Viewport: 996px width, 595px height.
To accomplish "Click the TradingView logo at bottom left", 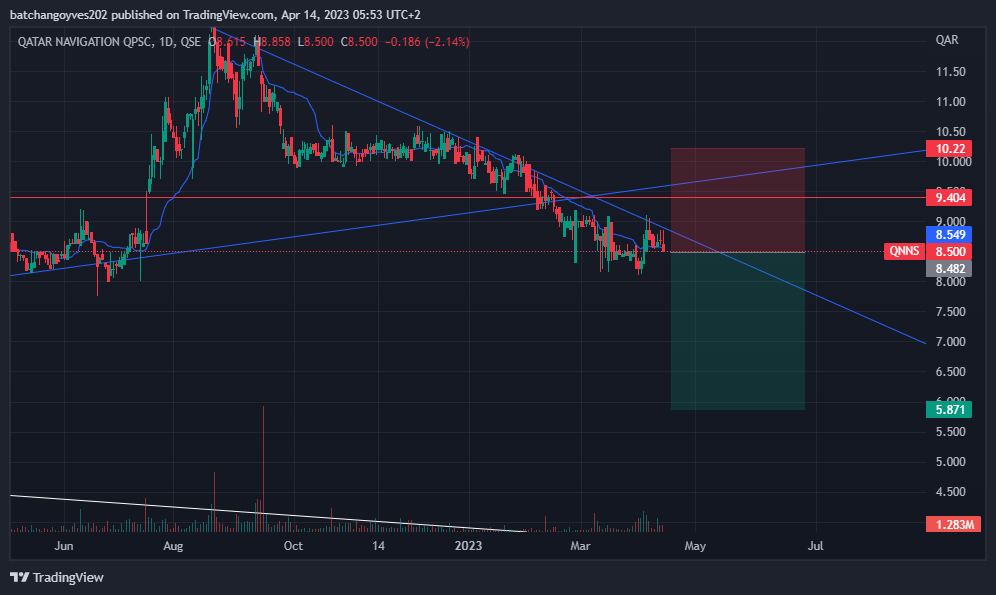I will 57,577.
